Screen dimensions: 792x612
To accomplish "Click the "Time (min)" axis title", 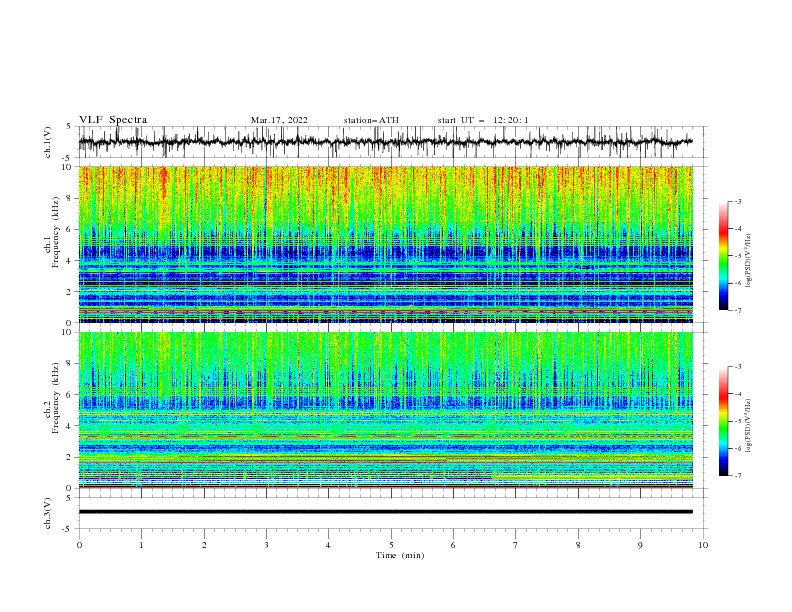I will [x=400, y=555].
